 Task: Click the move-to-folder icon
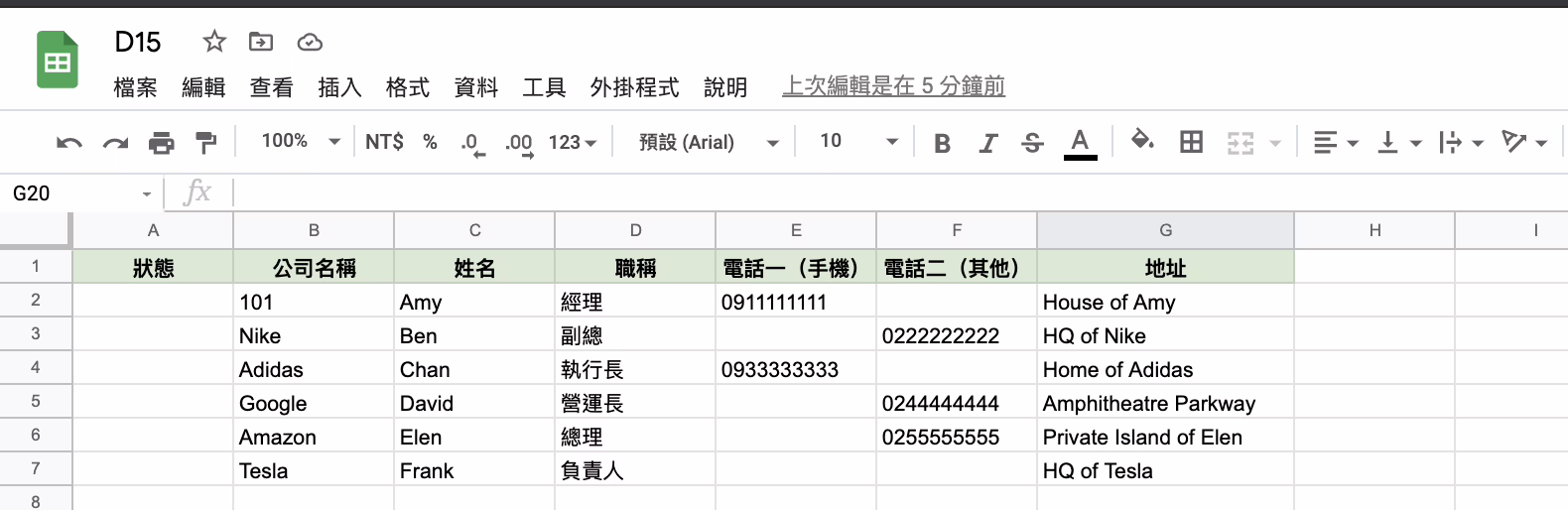261,42
